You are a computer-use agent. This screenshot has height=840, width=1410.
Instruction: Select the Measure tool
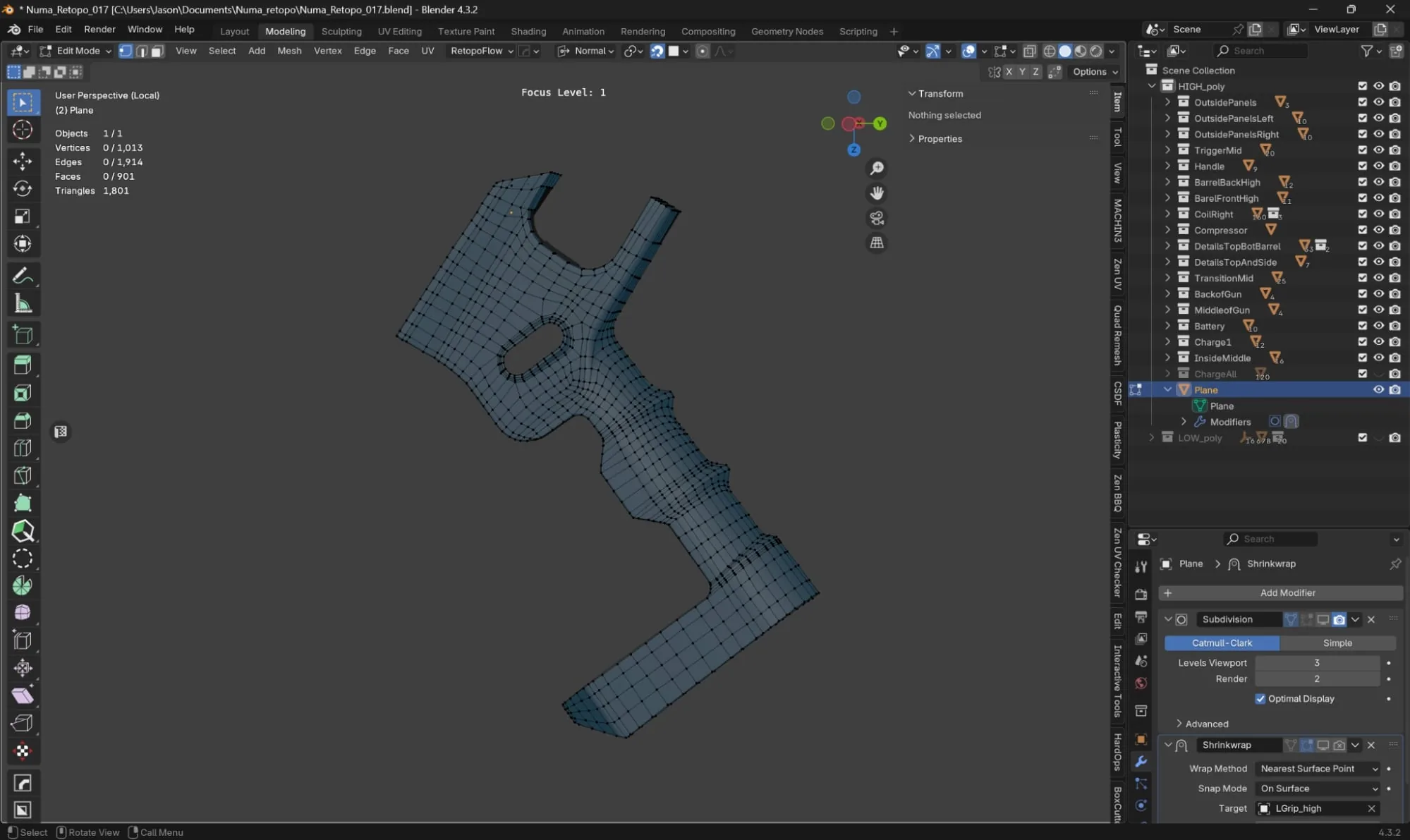23,304
